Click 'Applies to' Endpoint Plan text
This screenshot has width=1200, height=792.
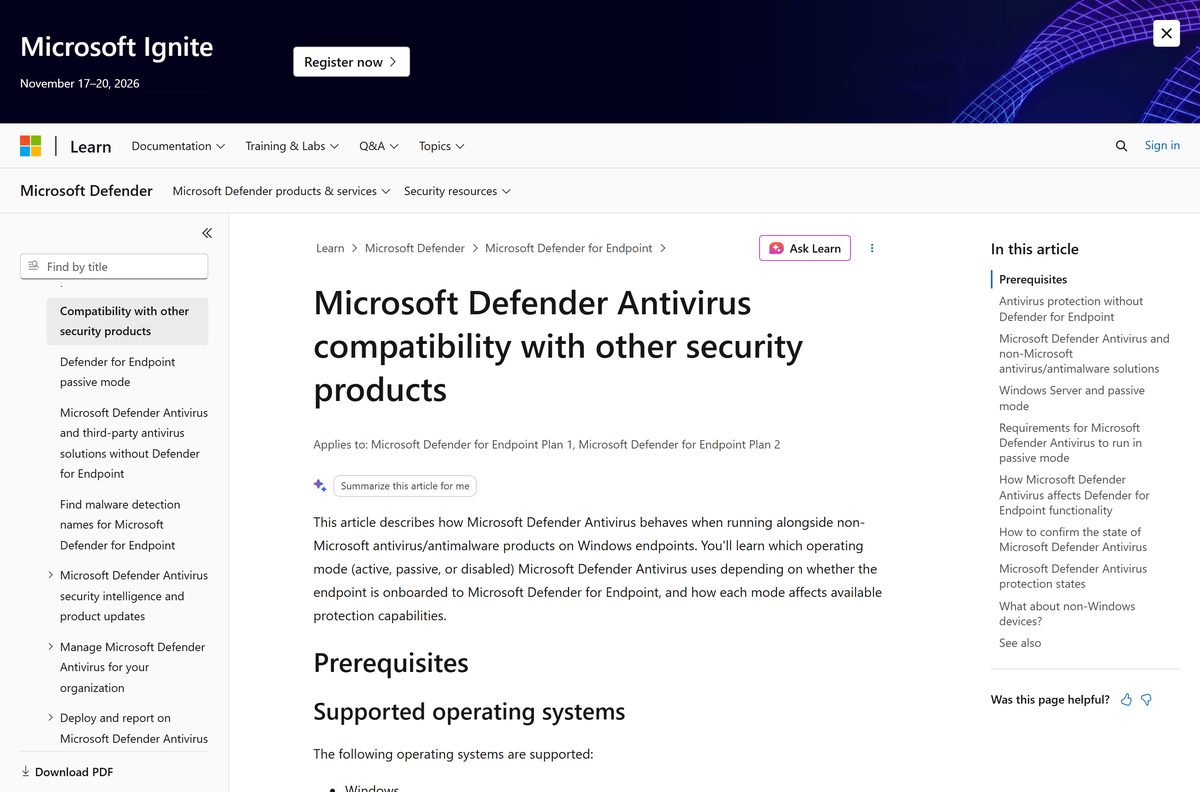coord(547,444)
